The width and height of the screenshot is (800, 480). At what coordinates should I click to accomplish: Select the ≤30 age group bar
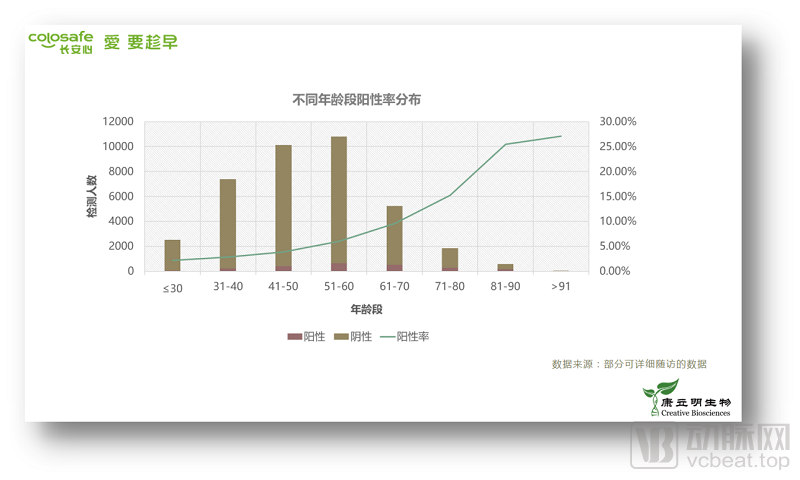point(173,254)
